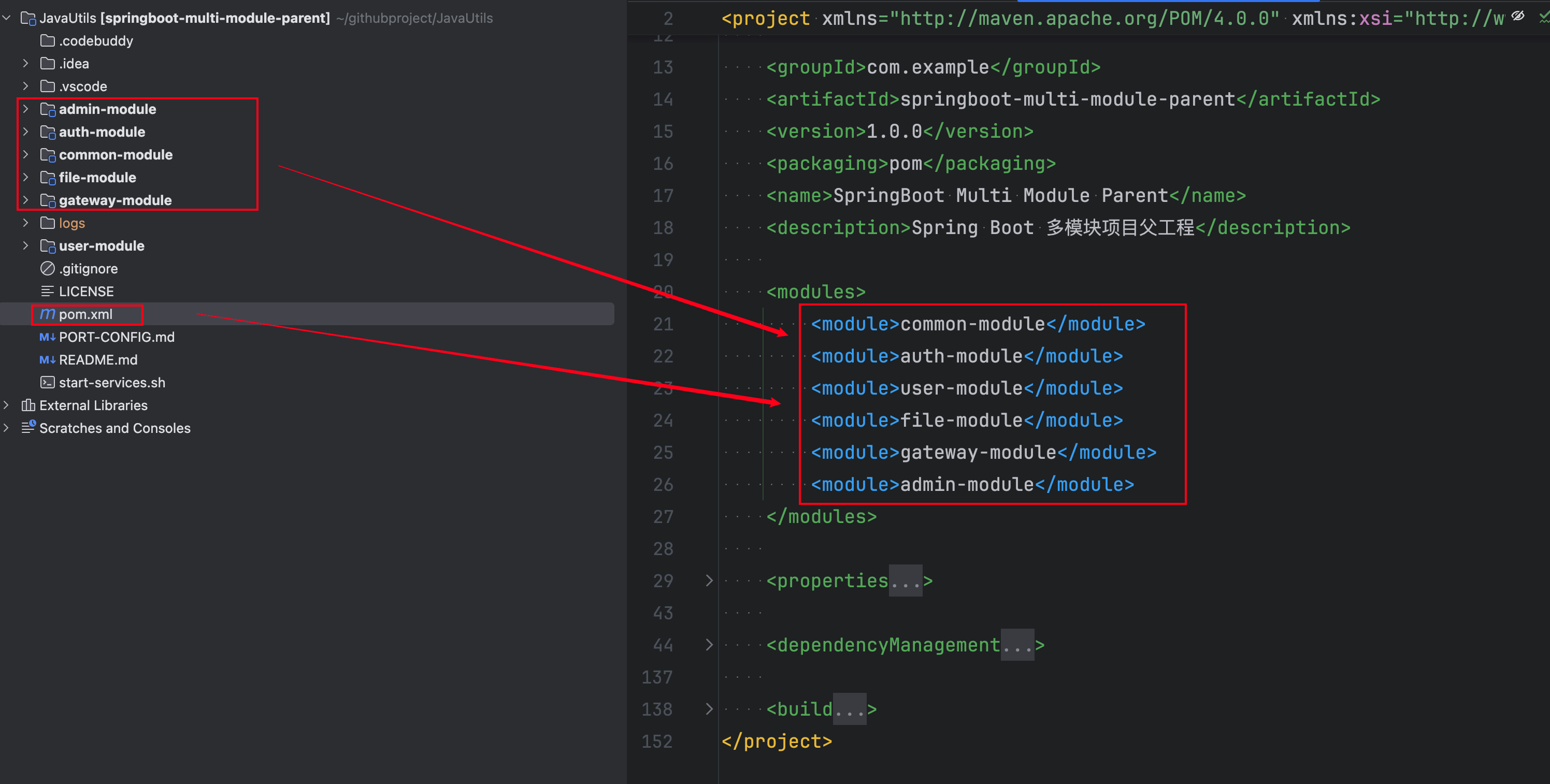Click the packaging value pom
The width and height of the screenshot is (1550, 784).
(x=906, y=164)
